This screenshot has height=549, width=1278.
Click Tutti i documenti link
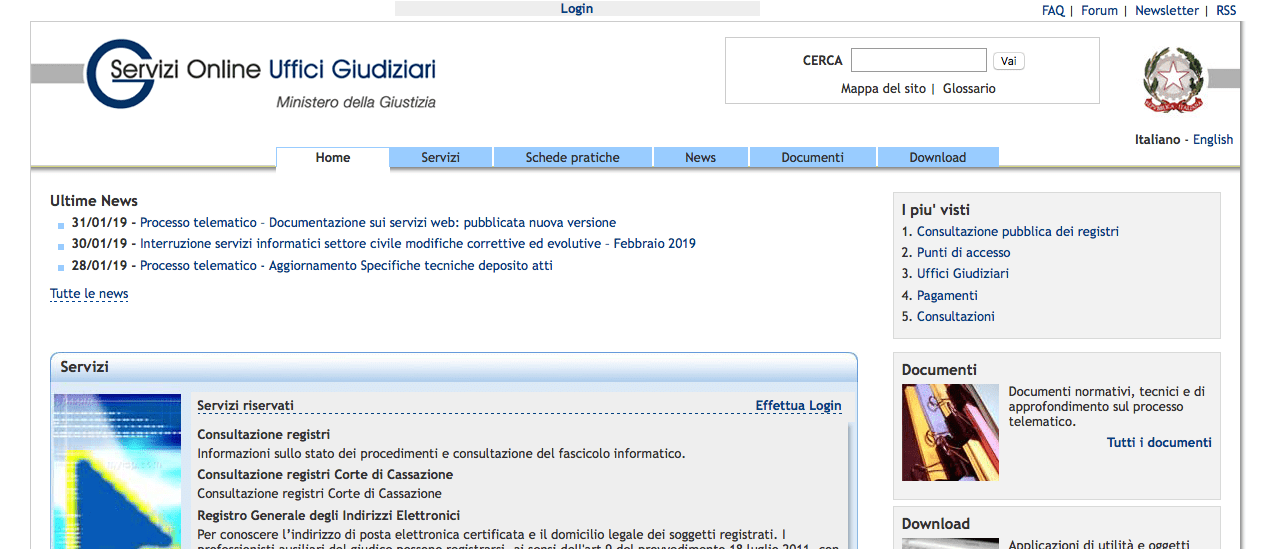coord(1158,443)
